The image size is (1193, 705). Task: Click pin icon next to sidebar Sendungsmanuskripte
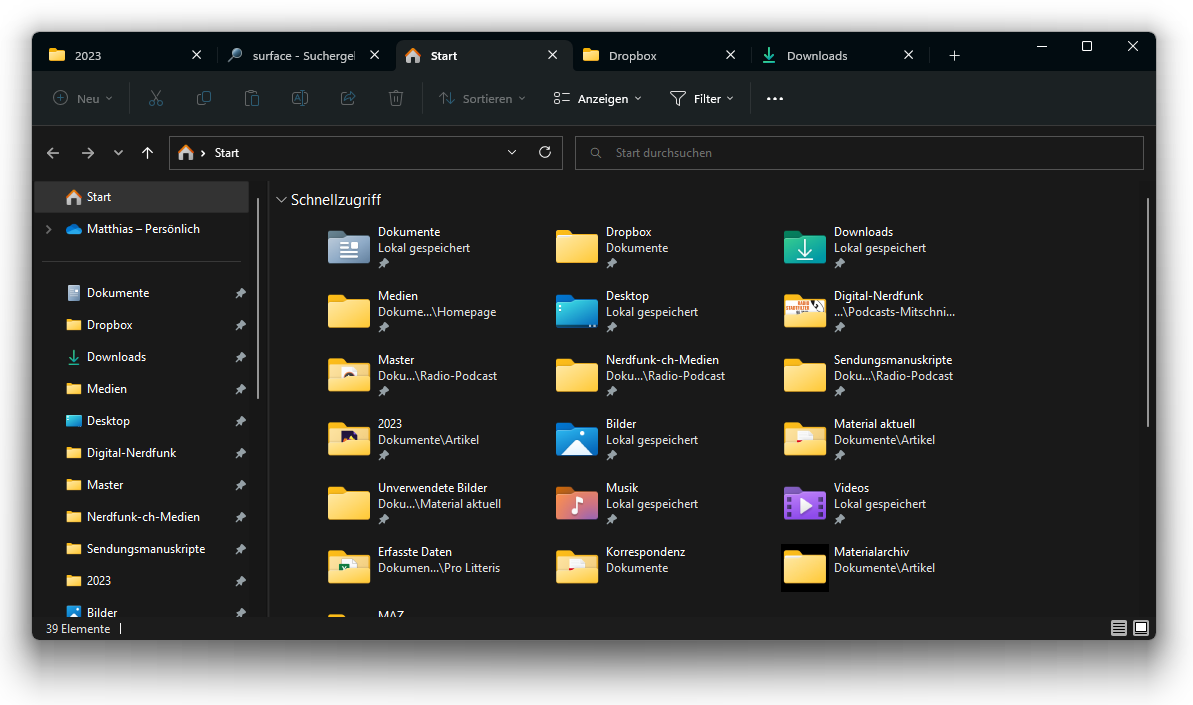[240, 548]
